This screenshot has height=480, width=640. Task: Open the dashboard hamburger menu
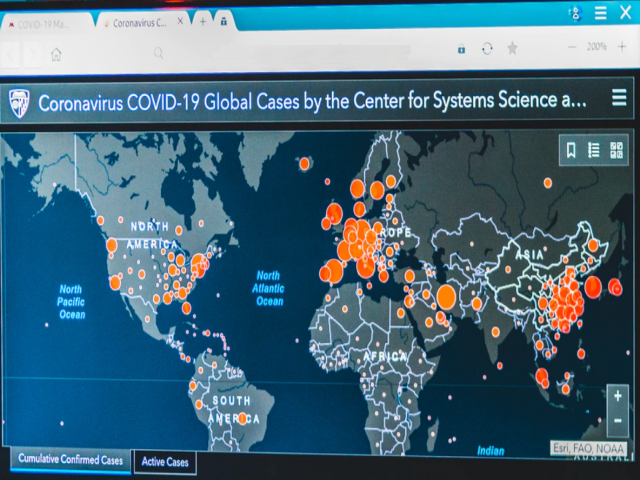coord(619,99)
